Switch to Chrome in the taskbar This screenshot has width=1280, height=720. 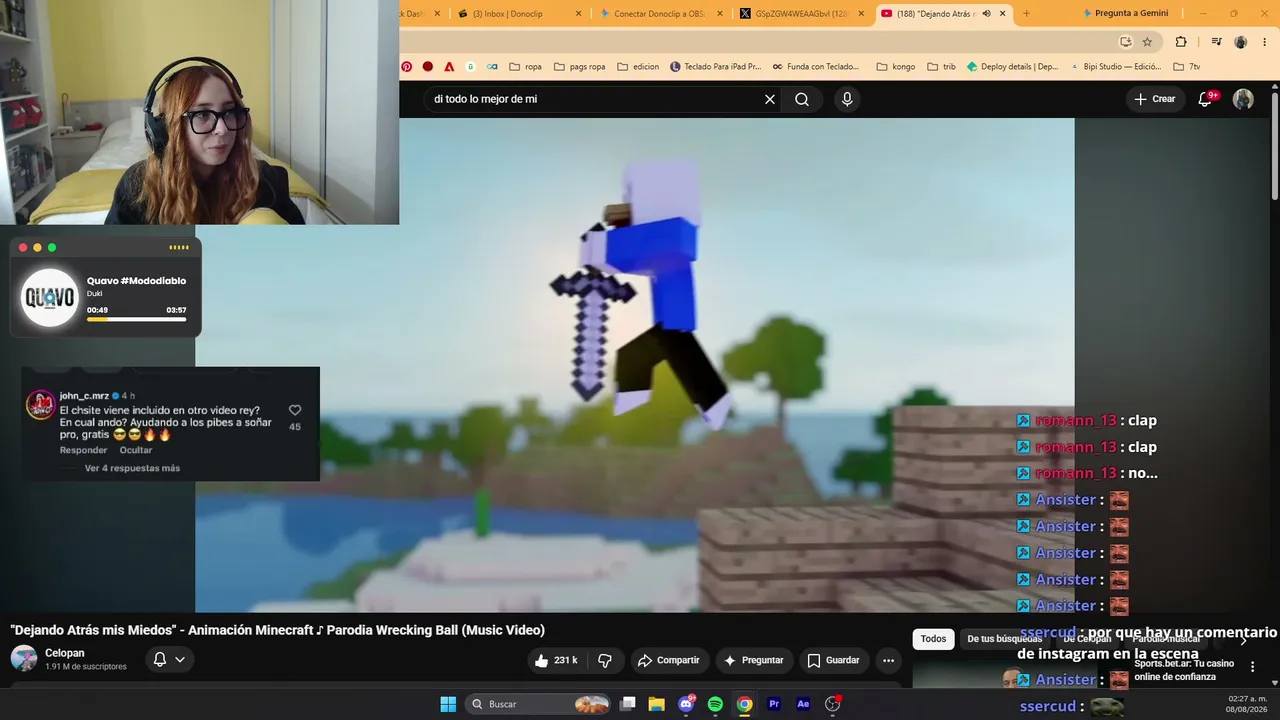coord(744,704)
